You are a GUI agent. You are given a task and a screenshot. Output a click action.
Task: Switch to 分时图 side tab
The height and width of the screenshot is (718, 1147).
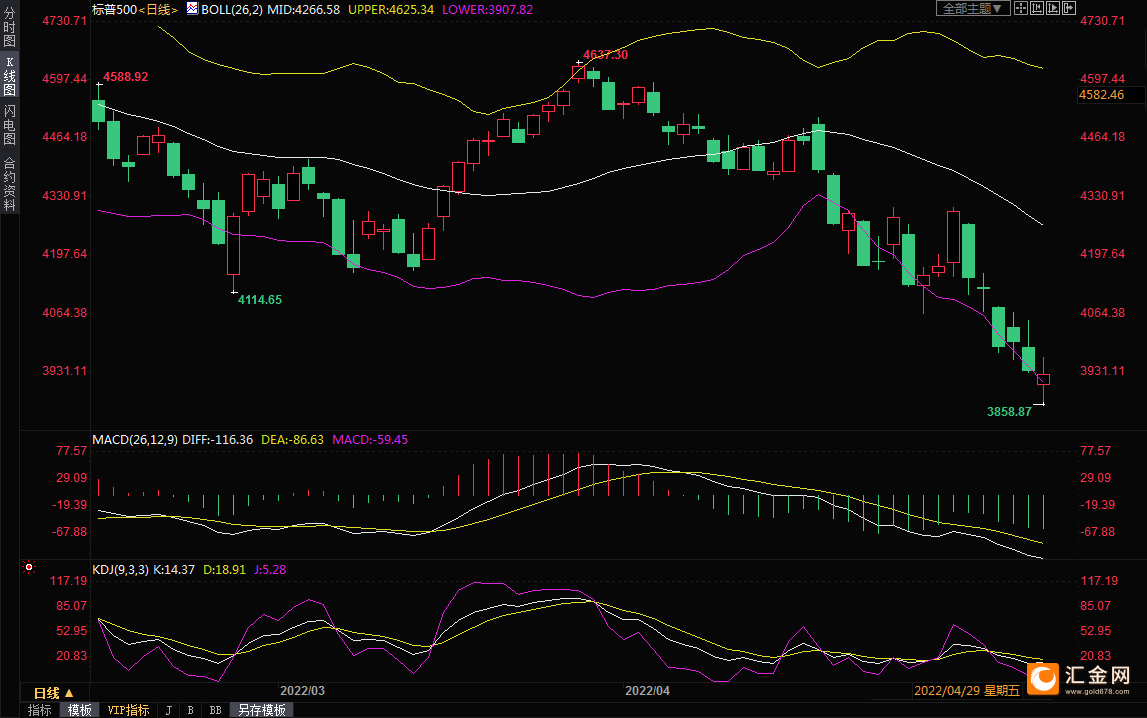[x=10, y=28]
